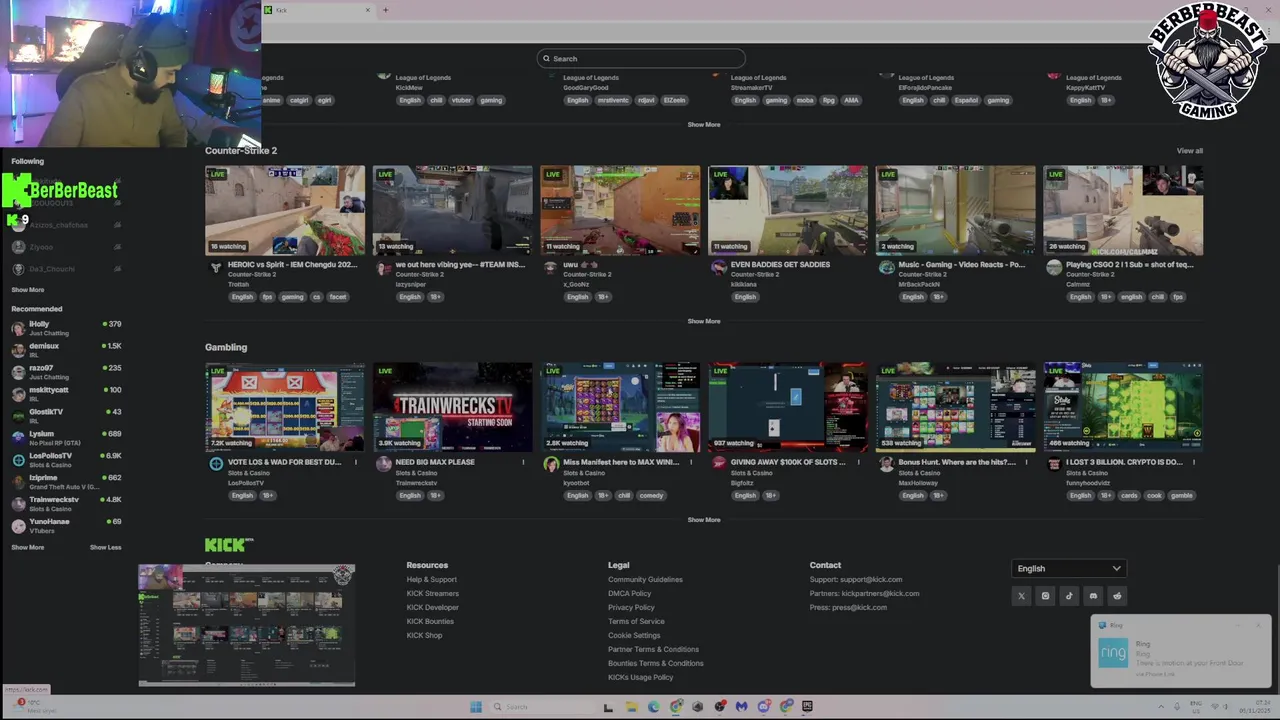Click streamer avatar beside Playing CSGO 2 stream
The height and width of the screenshot is (720, 1280).
(1053, 268)
